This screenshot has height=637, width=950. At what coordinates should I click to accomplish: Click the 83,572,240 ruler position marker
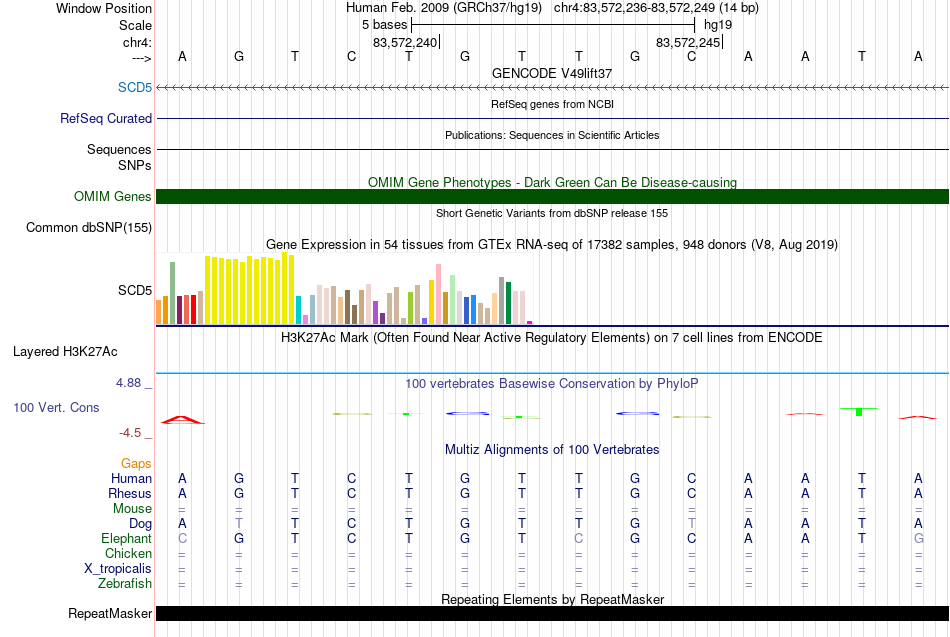(x=405, y=42)
